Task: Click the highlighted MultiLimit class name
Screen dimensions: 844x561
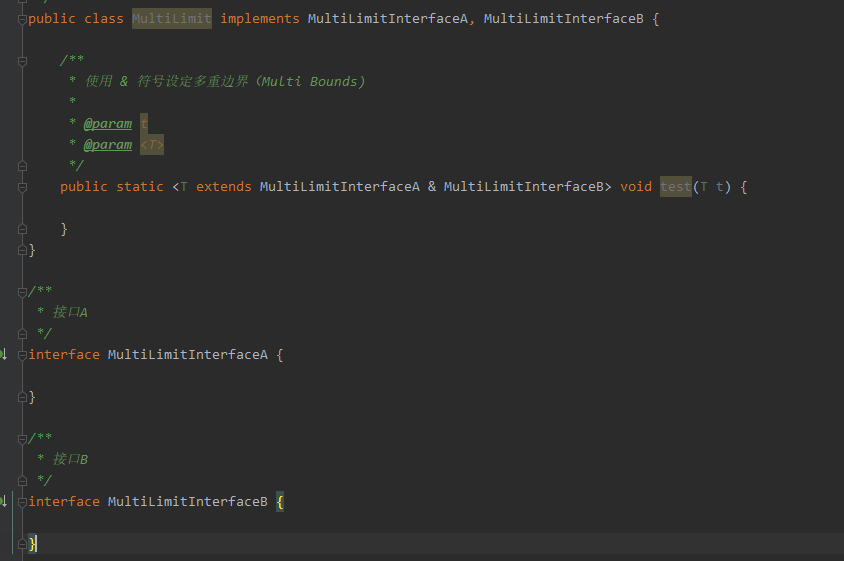Action: (172, 19)
